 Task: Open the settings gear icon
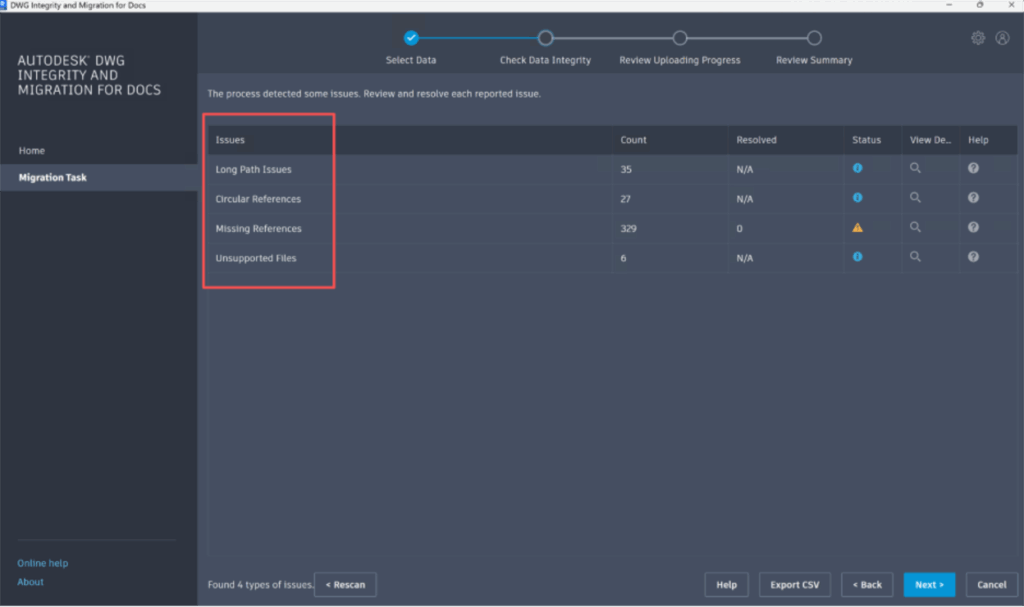pyautogui.click(x=978, y=38)
